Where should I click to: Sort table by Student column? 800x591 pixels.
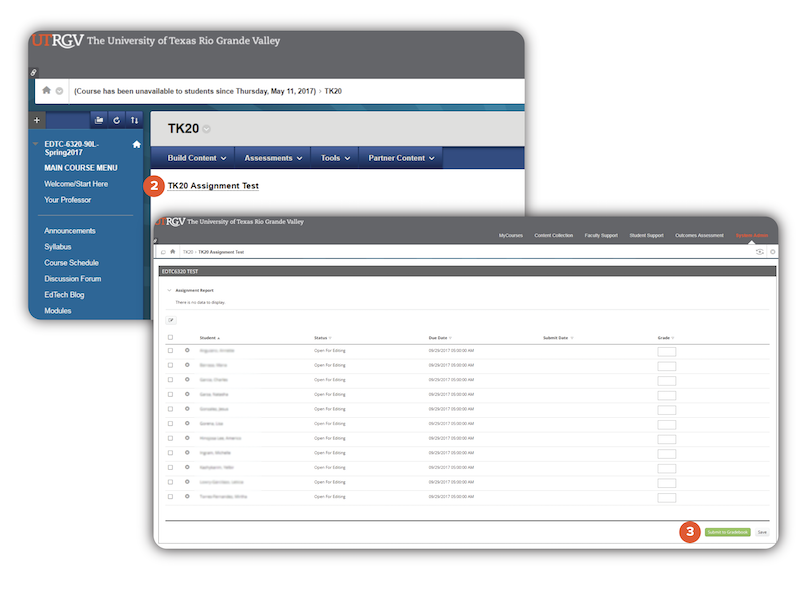[x=209, y=338]
